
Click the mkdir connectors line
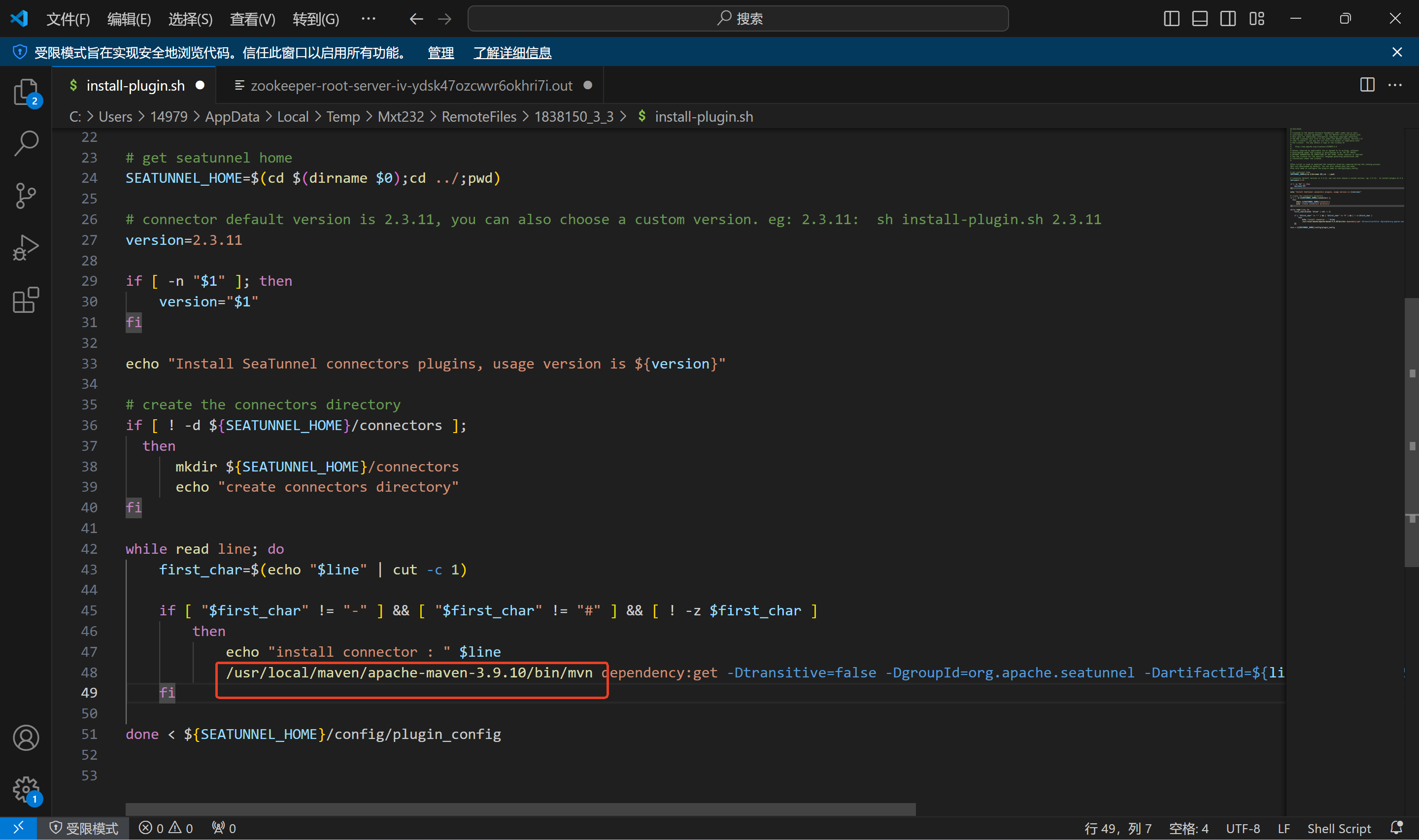[x=317, y=467]
